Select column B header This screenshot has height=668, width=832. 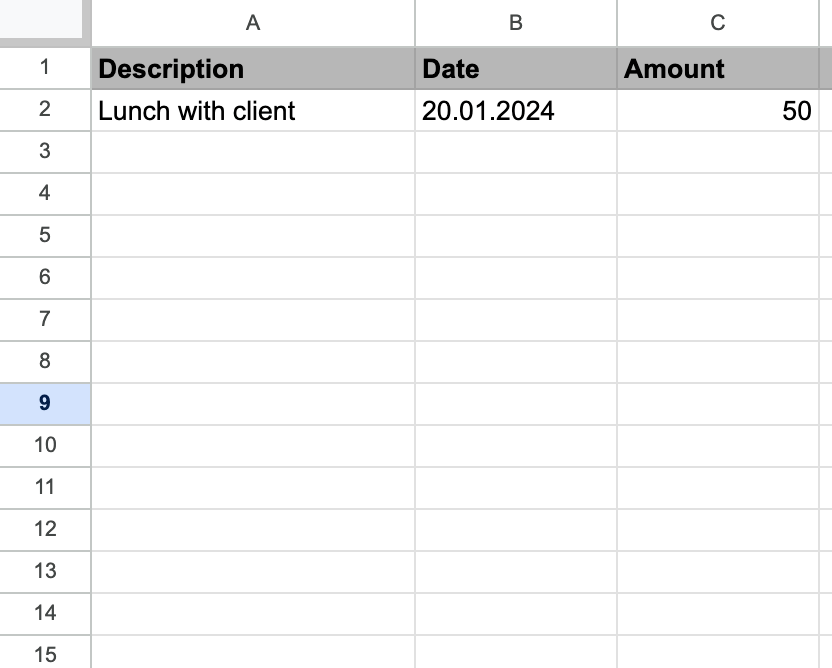(515, 22)
